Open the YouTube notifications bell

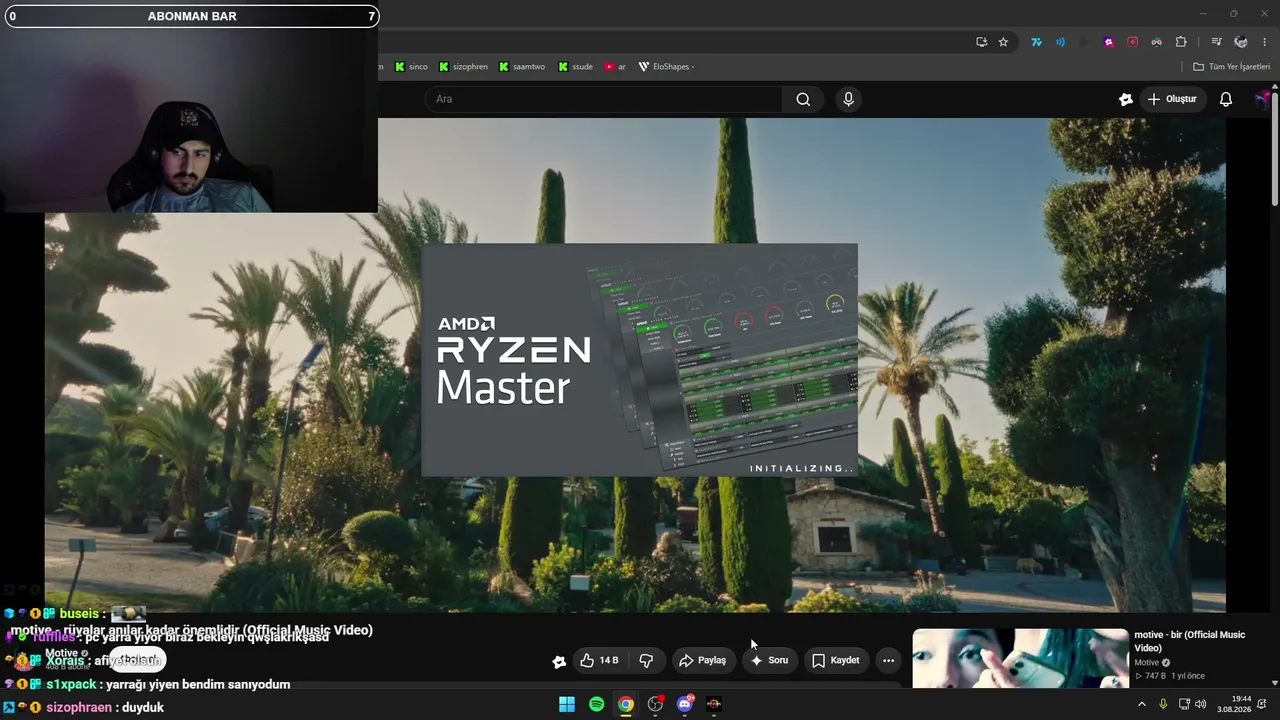click(1226, 99)
